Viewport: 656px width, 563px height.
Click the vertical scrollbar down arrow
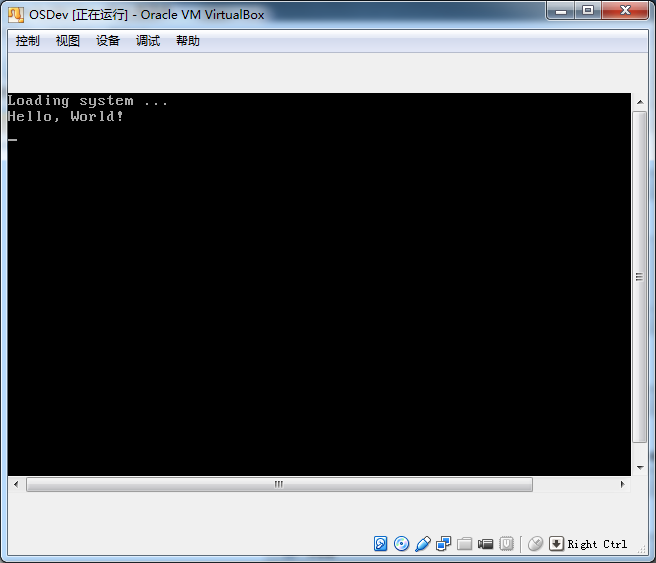tap(640, 467)
